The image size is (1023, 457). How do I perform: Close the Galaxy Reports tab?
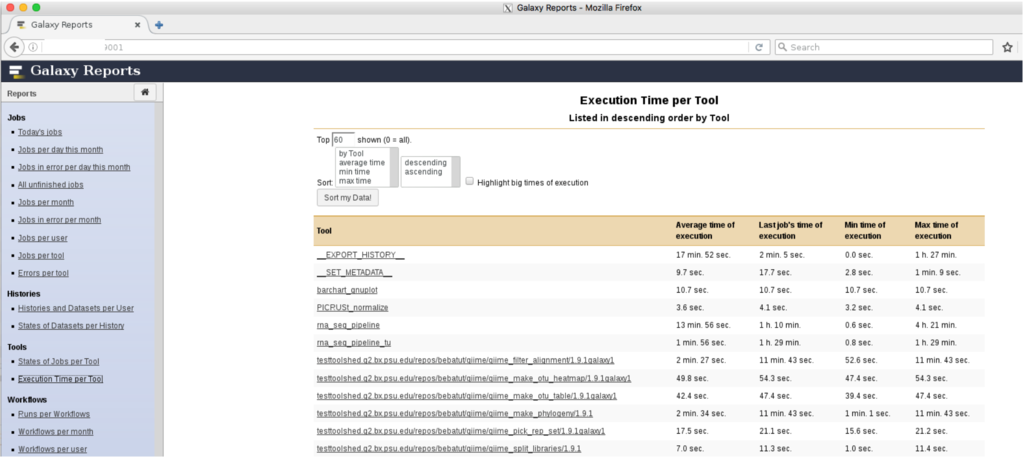click(138, 25)
